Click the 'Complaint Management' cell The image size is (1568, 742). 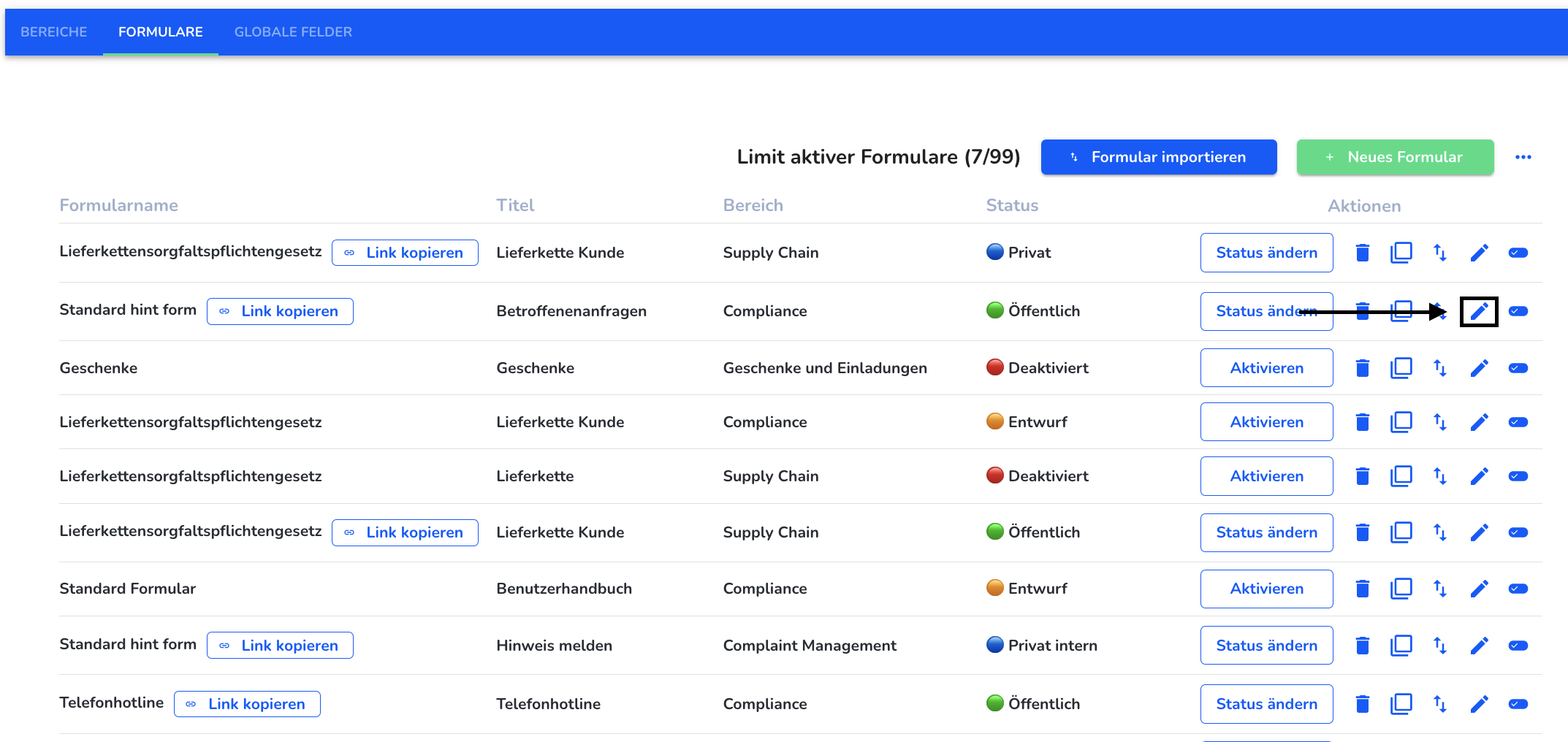pyautogui.click(x=810, y=646)
